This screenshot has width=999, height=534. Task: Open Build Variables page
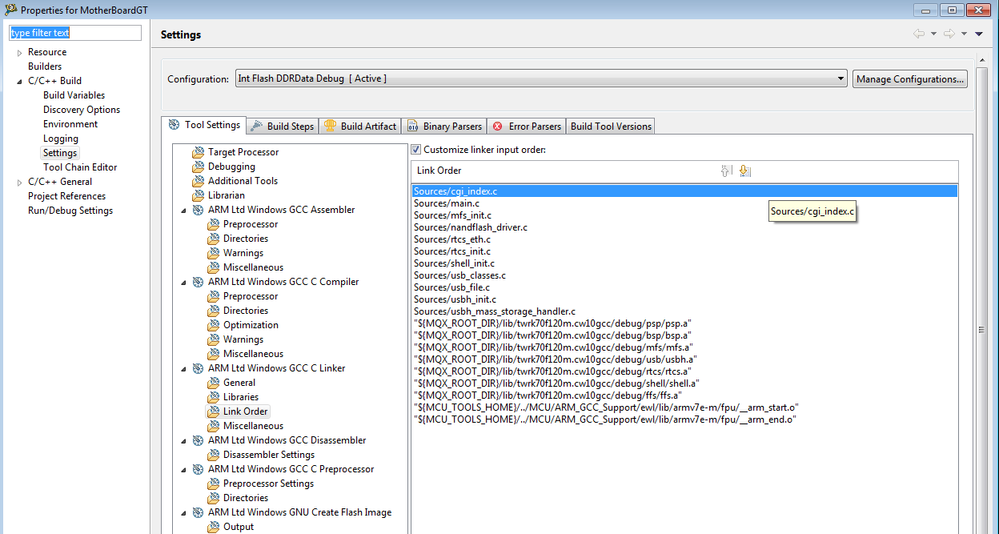coord(74,95)
